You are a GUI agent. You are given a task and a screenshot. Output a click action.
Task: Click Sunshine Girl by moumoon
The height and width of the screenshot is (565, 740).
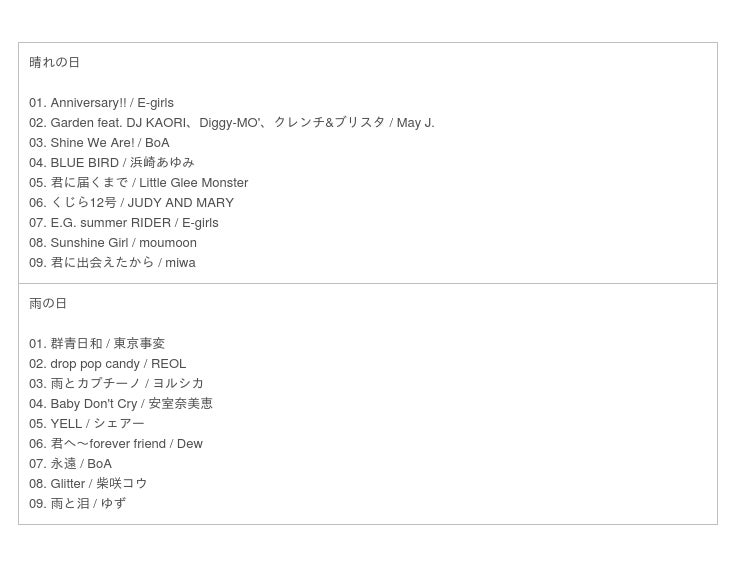(x=113, y=243)
